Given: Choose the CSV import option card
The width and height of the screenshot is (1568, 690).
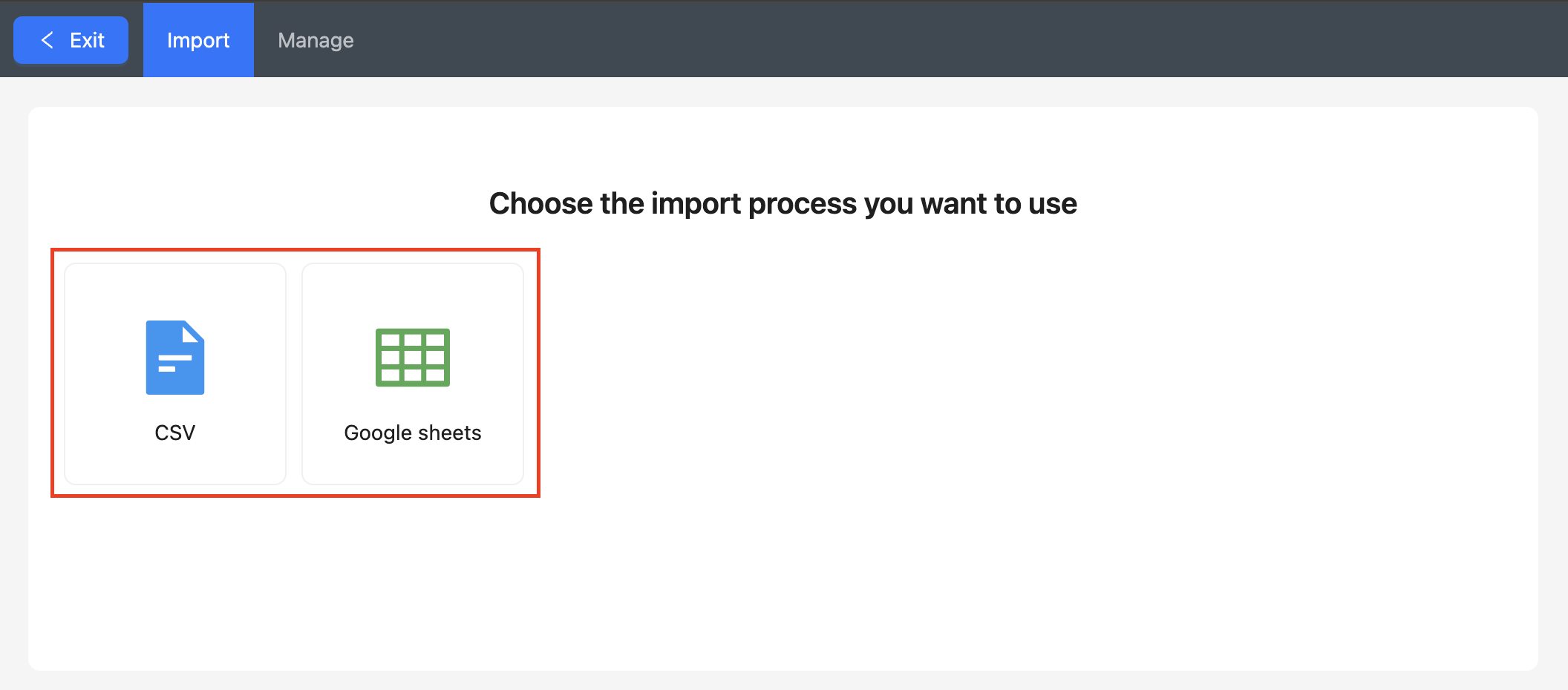Looking at the screenshot, I should pyautogui.click(x=175, y=374).
